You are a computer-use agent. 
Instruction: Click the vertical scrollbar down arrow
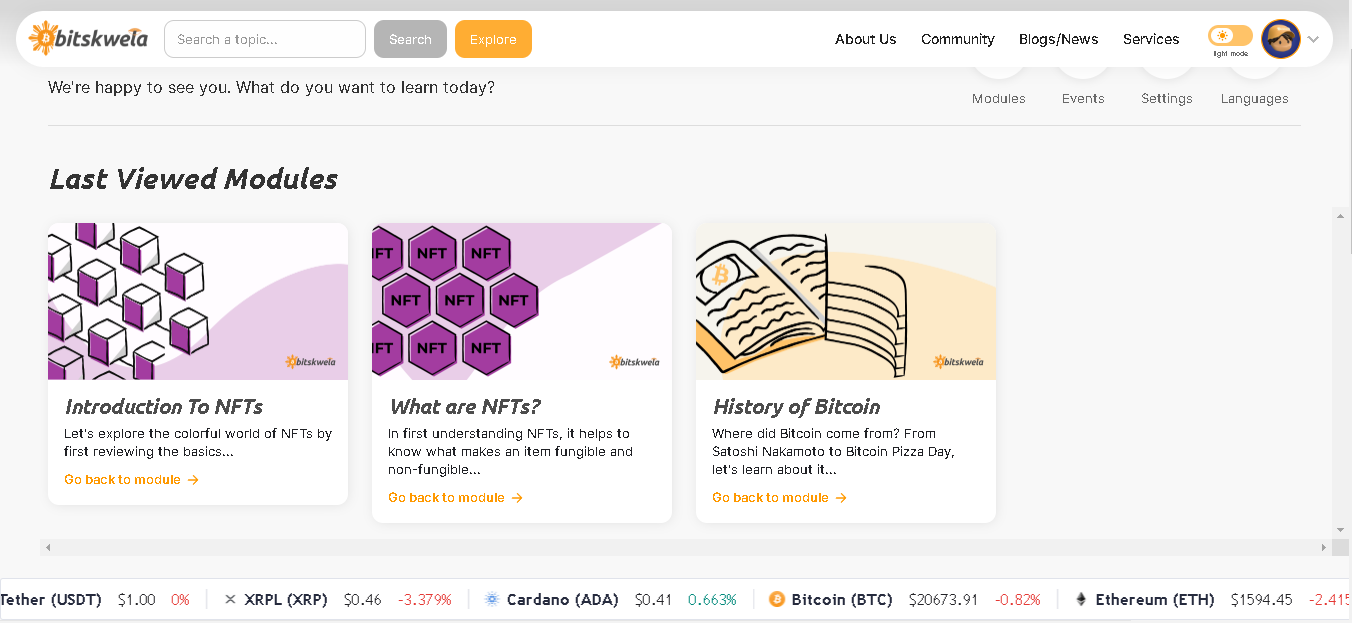click(1341, 530)
